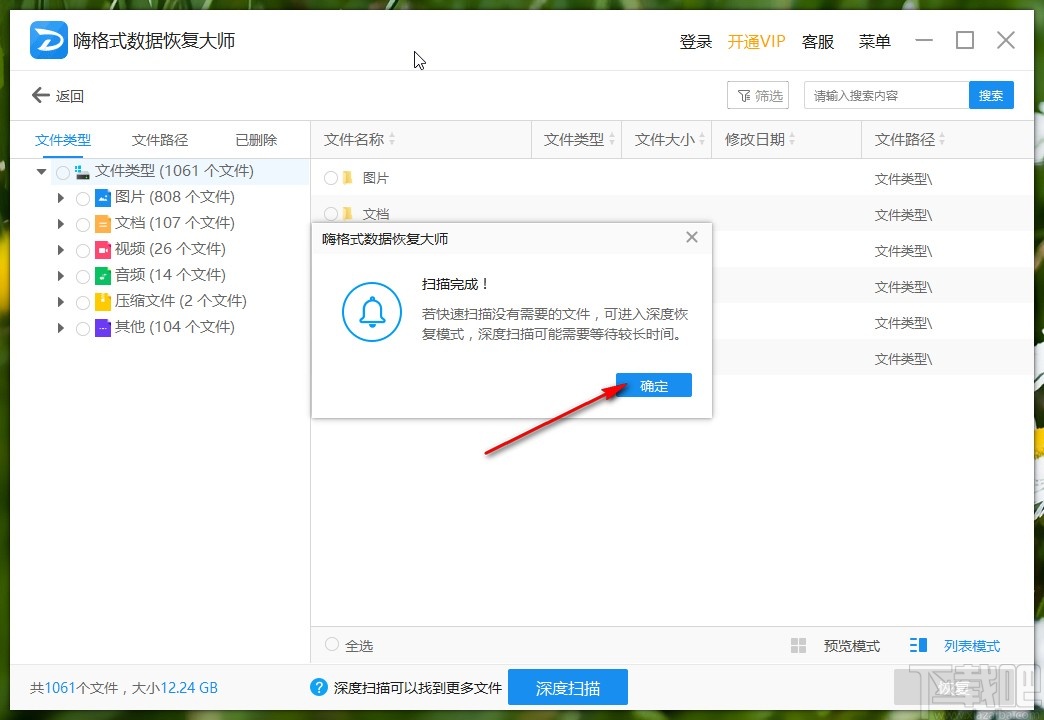This screenshot has width=1044, height=720.
Task: Click the Video category icon in tree
Action: [x=103, y=249]
